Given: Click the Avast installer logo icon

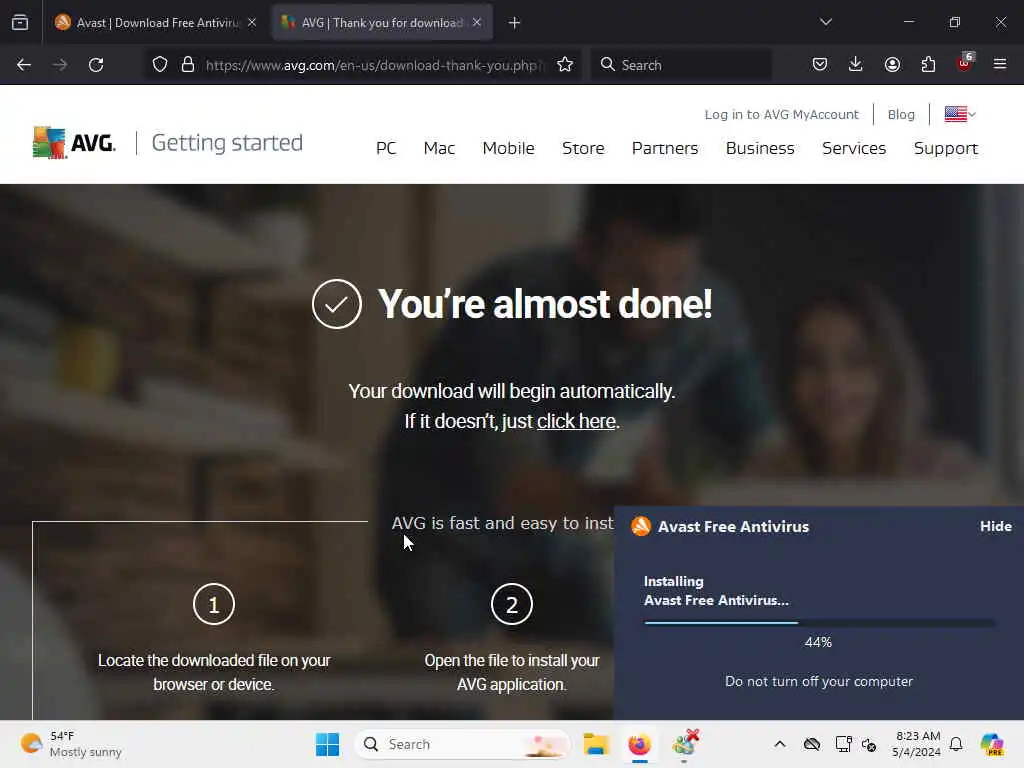Looking at the screenshot, I should 641,526.
